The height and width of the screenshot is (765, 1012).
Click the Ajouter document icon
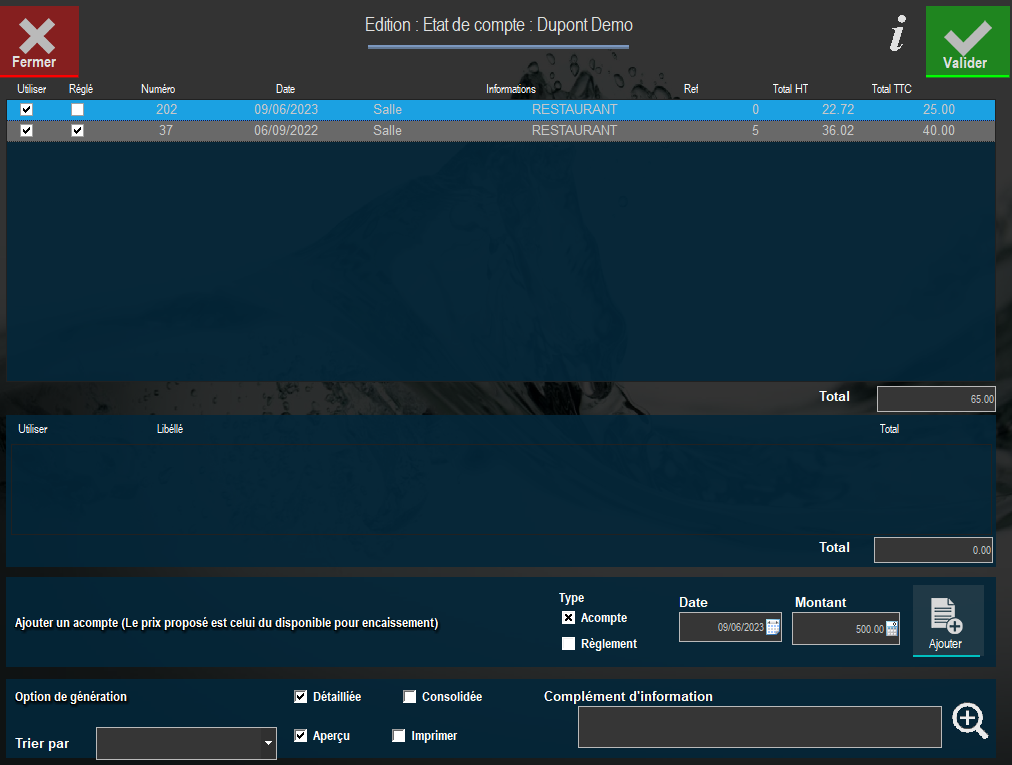pos(946,622)
